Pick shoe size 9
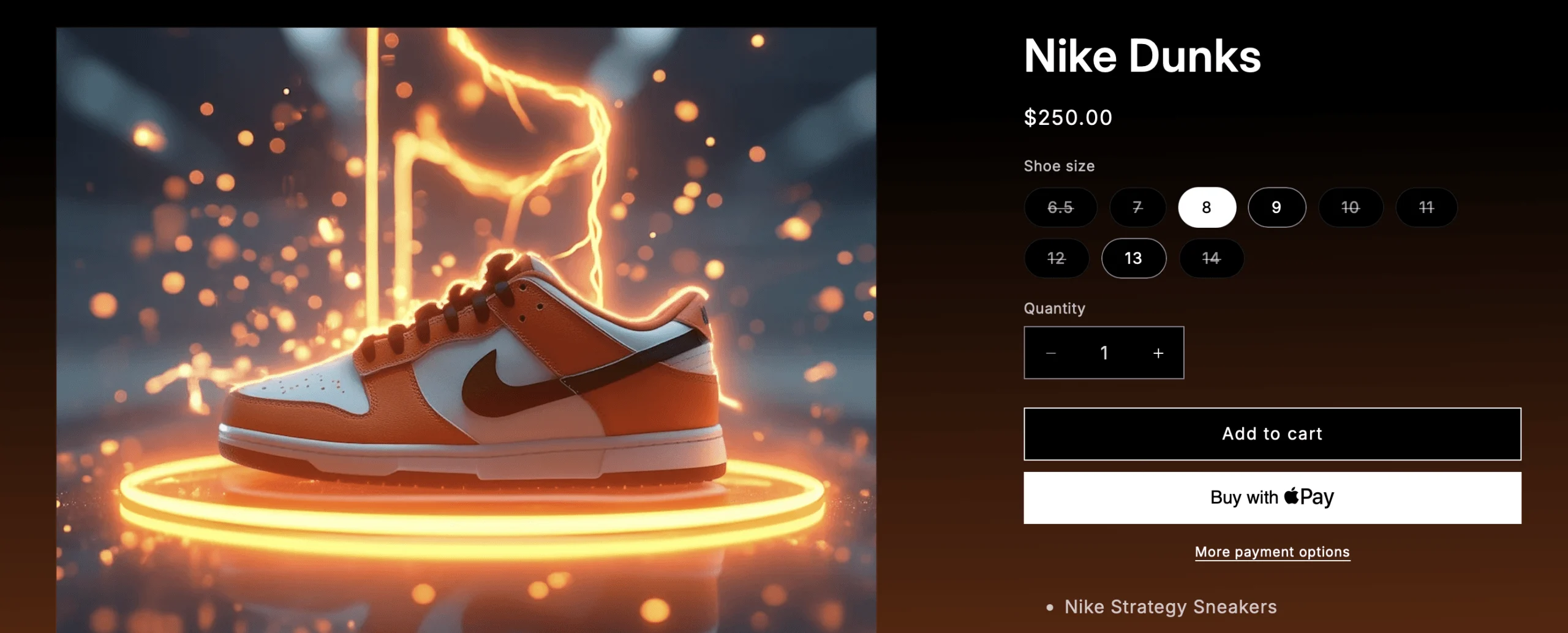This screenshot has height=633, width=1568. 1276,208
